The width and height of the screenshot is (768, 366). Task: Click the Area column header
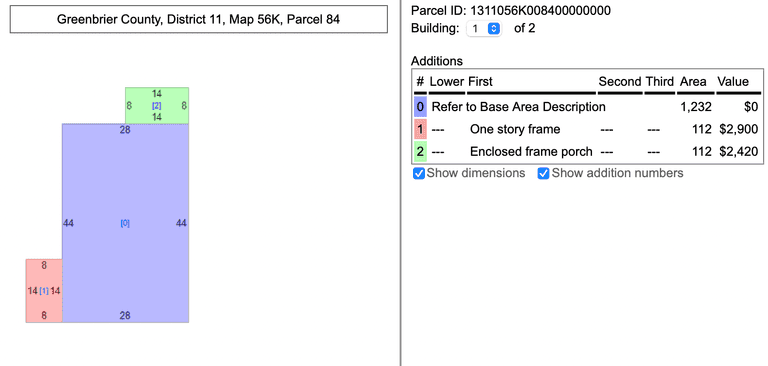click(693, 81)
